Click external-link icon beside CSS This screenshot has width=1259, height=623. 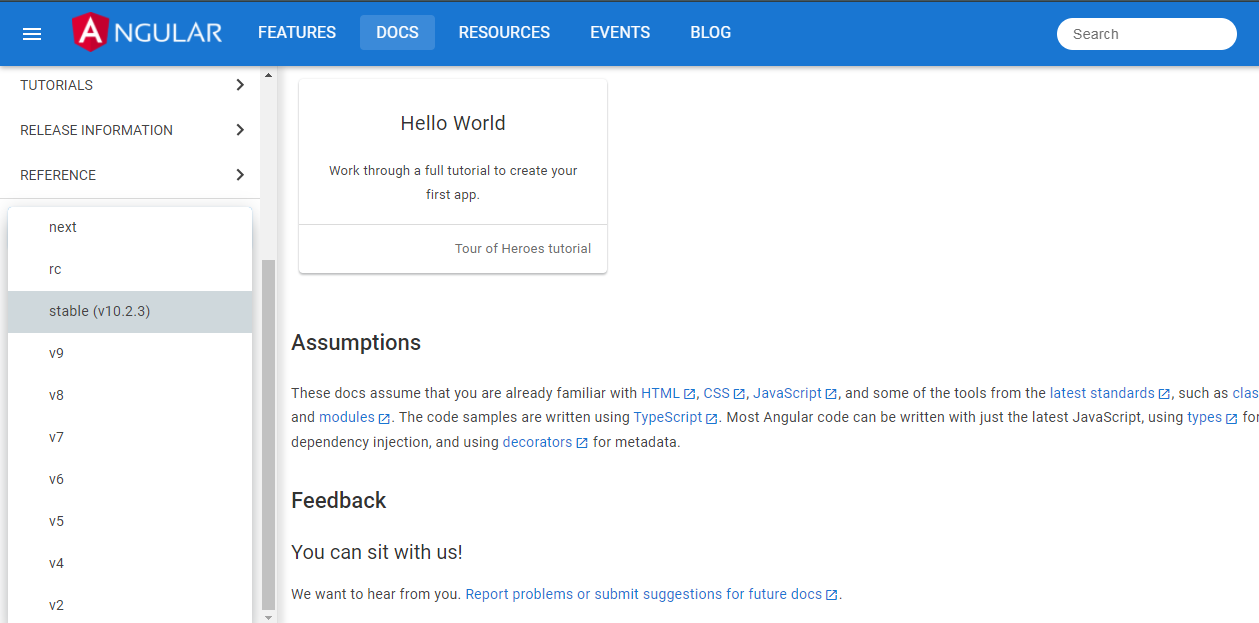(739, 394)
